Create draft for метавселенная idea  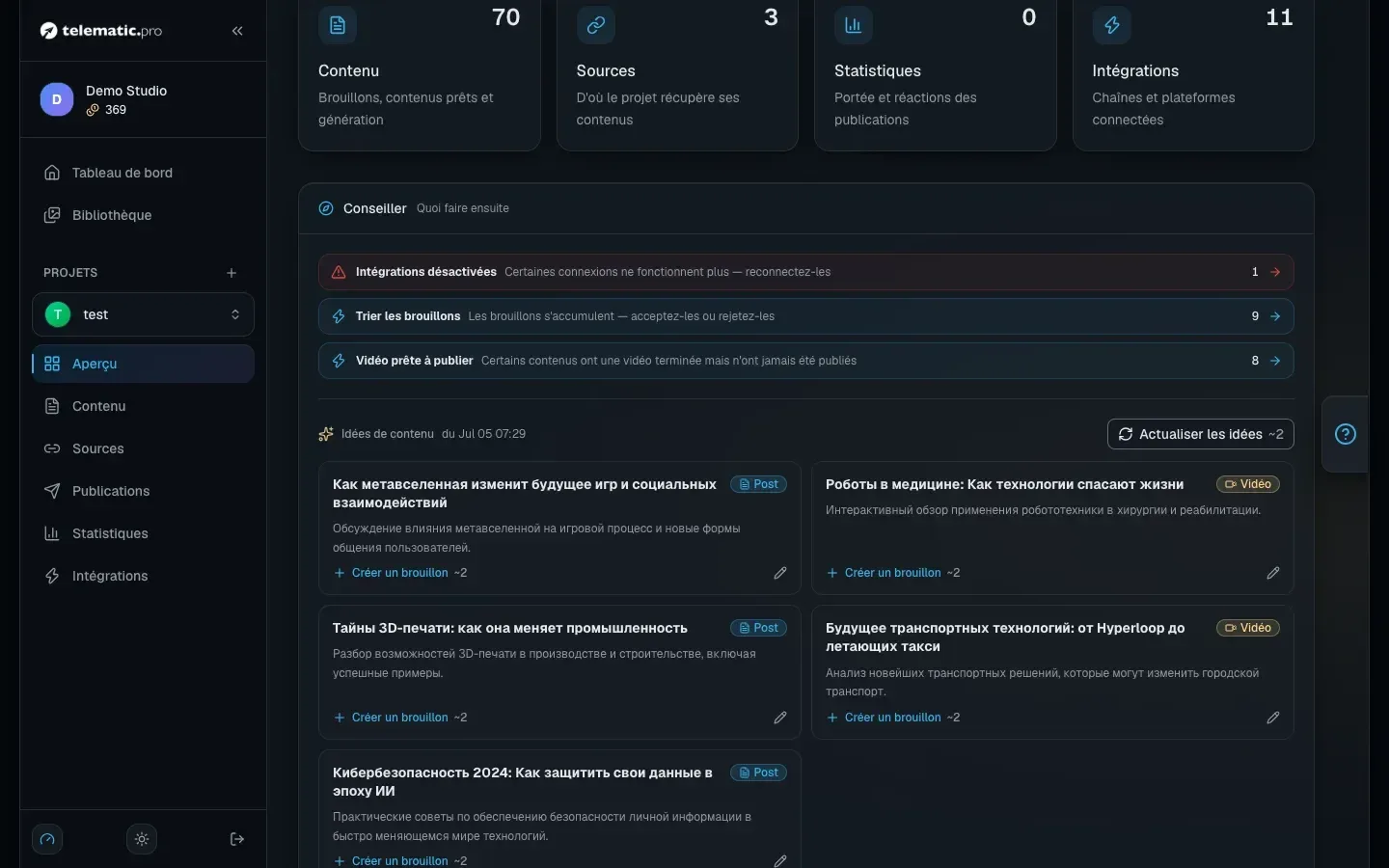coord(399,573)
